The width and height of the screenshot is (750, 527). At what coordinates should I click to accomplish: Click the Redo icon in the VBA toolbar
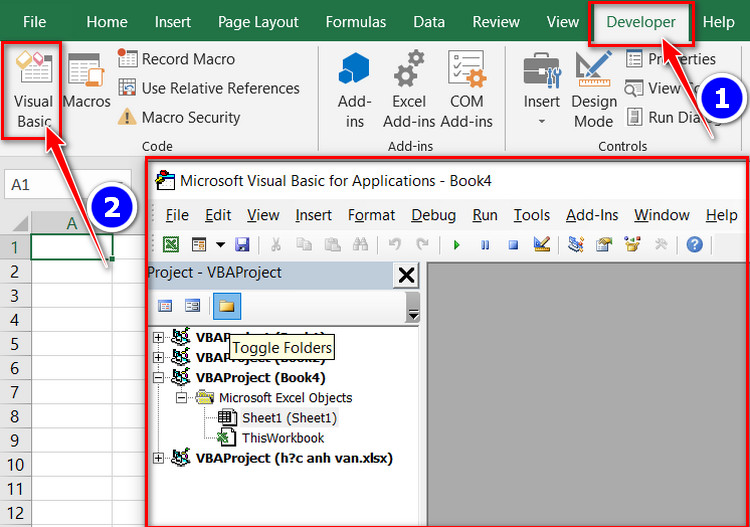423,245
